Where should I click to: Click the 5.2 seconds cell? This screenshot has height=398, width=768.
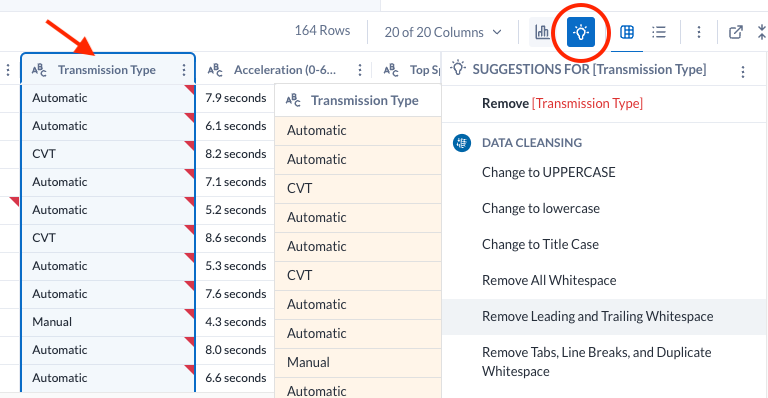tap(236, 210)
